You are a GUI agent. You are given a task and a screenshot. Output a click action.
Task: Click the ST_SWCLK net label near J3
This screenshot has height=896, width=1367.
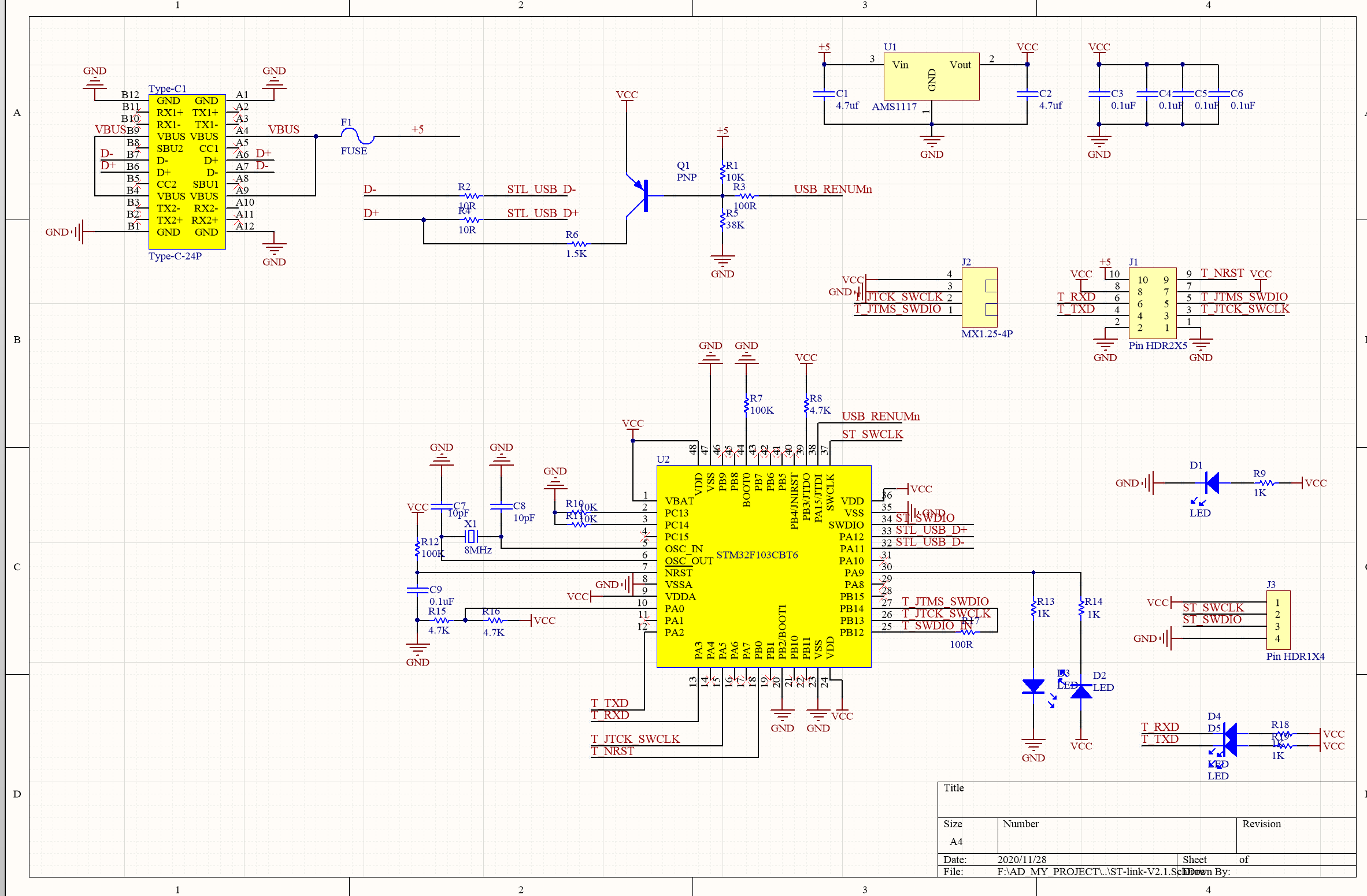(x=1214, y=607)
